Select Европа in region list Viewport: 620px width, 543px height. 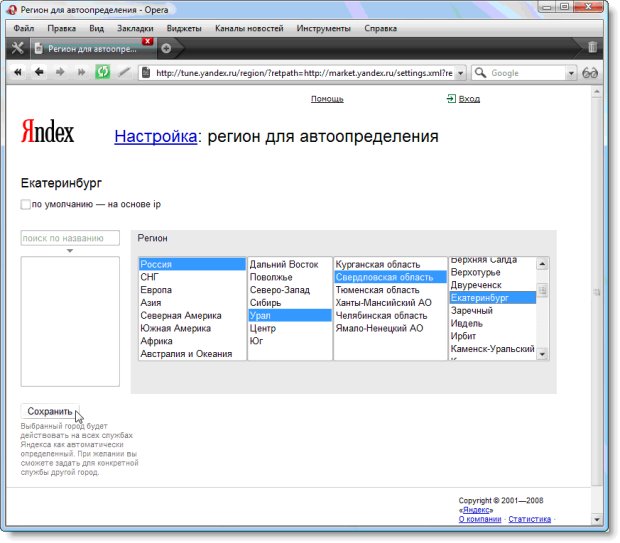[x=193, y=290]
